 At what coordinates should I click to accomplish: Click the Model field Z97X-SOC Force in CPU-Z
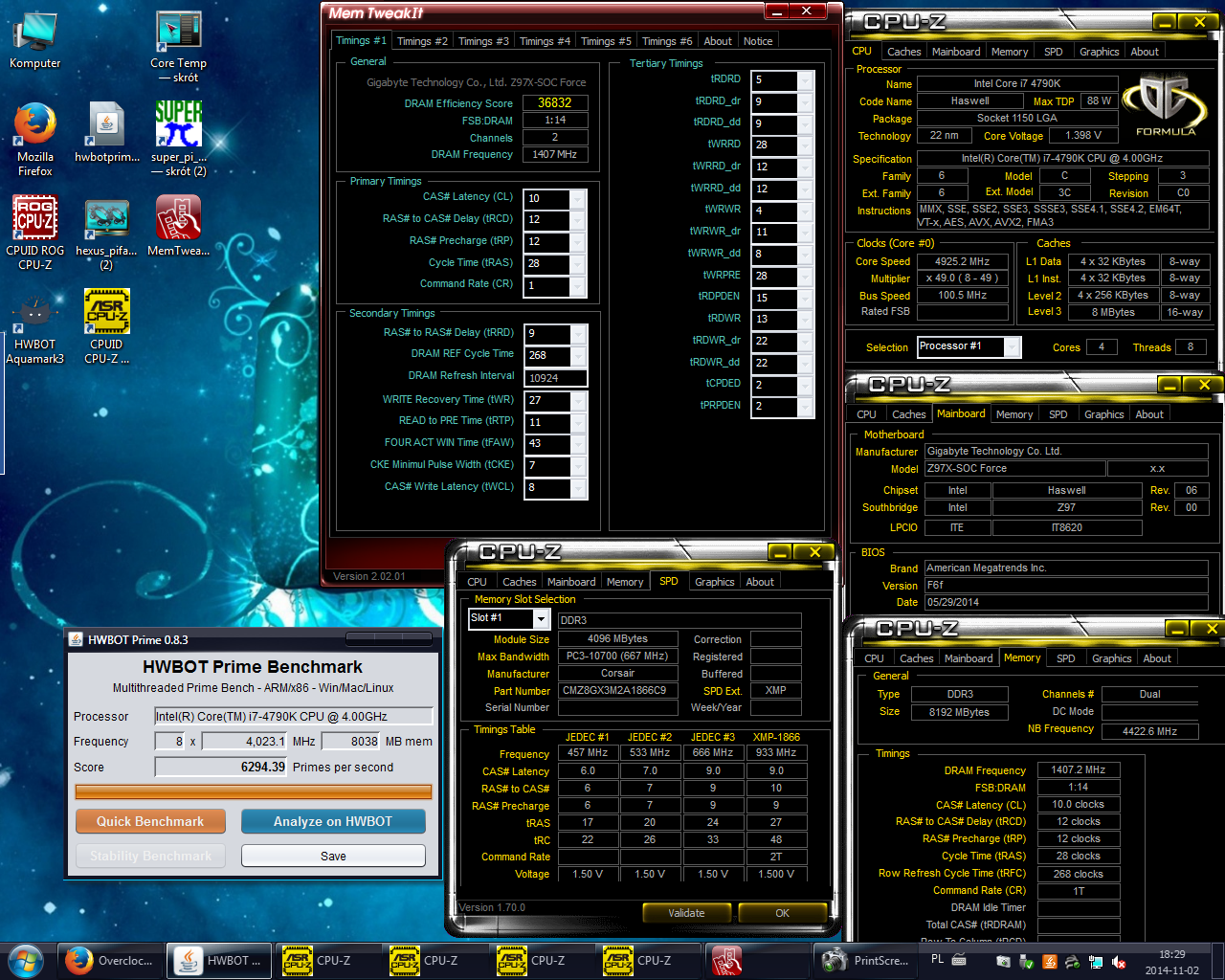[x=1013, y=468]
